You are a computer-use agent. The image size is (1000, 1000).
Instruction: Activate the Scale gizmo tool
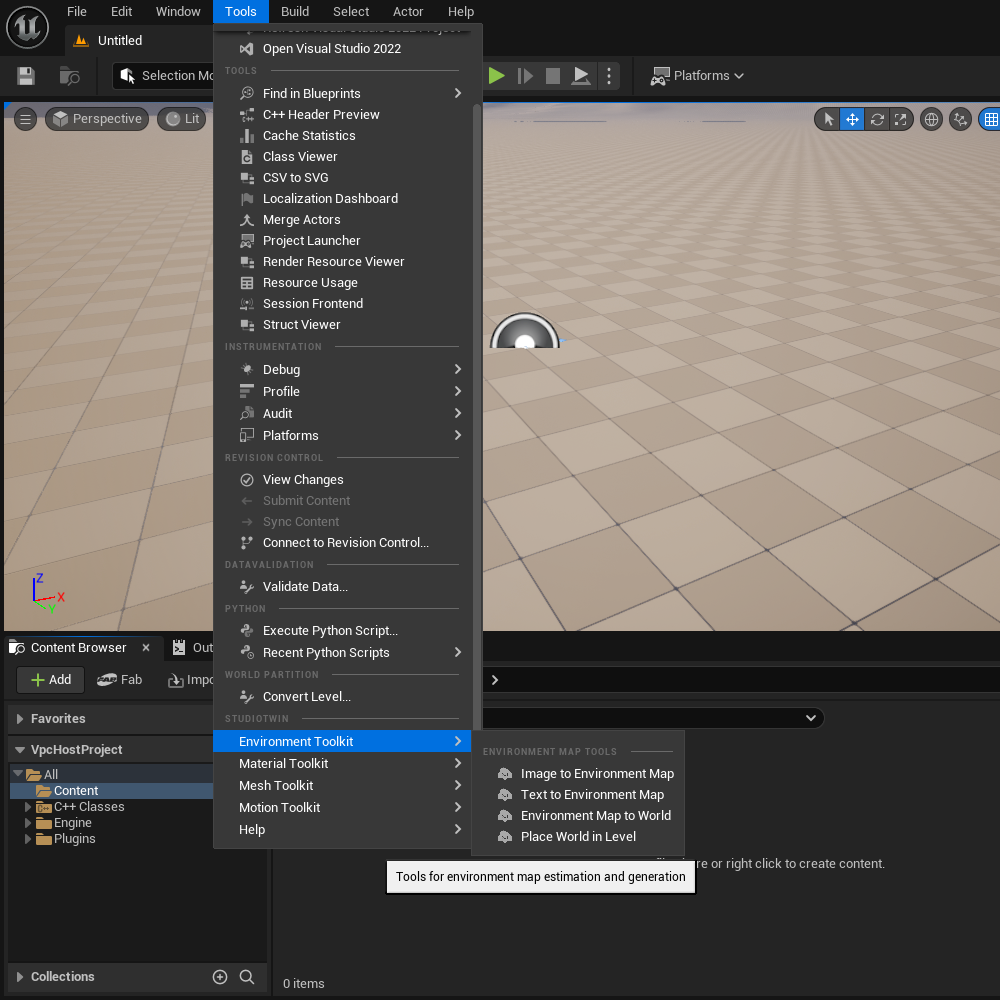point(900,119)
